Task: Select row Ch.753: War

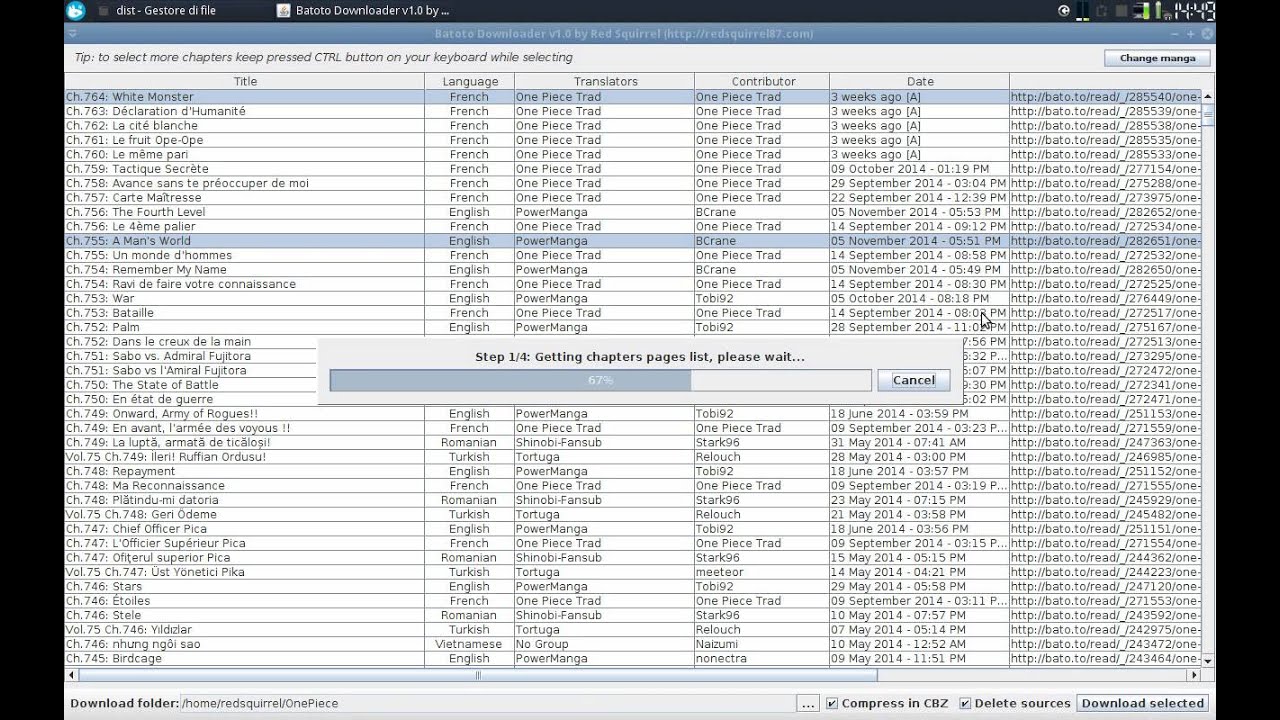Action: tap(633, 298)
